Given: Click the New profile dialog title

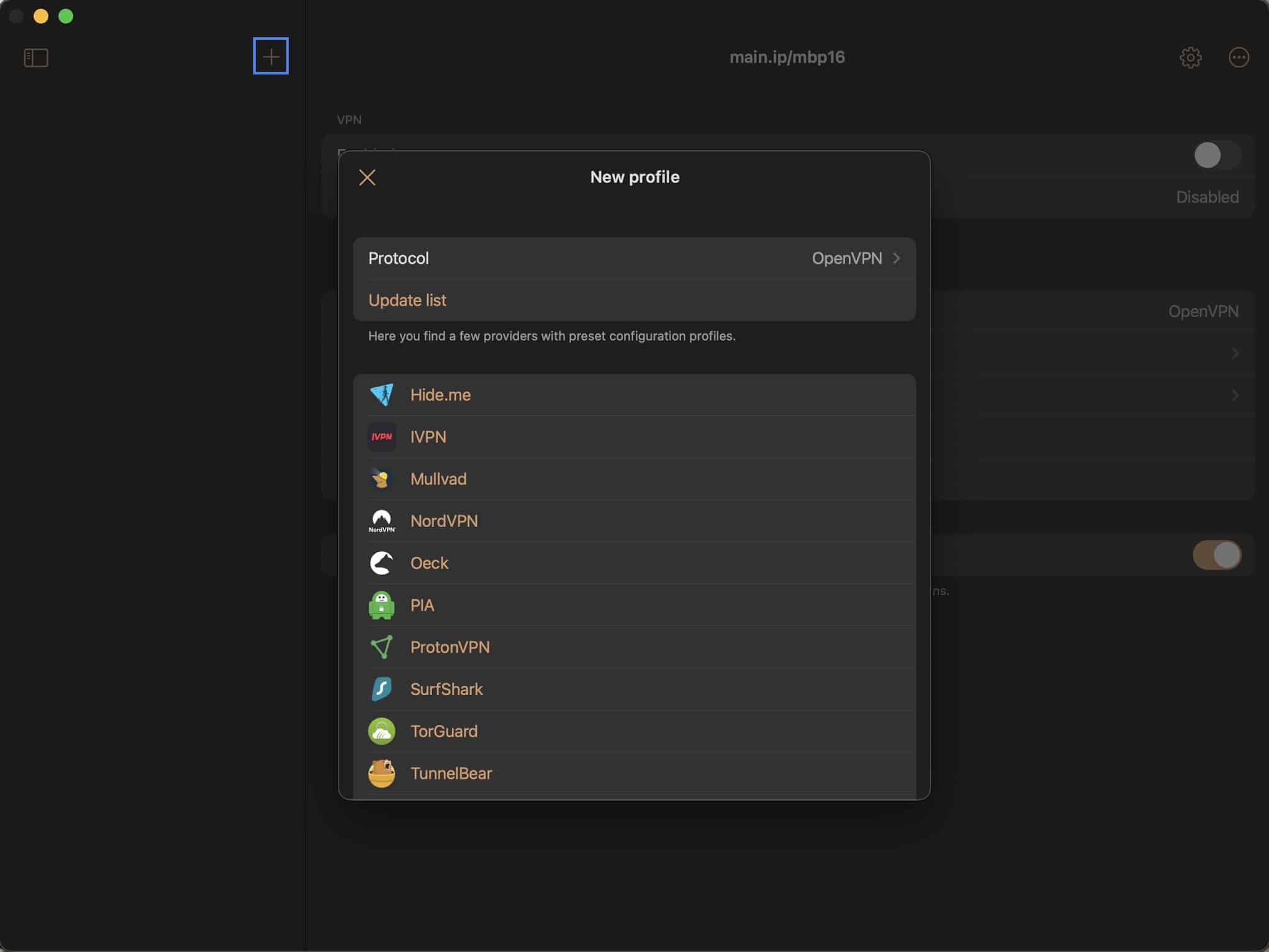Looking at the screenshot, I should [634, 177].
